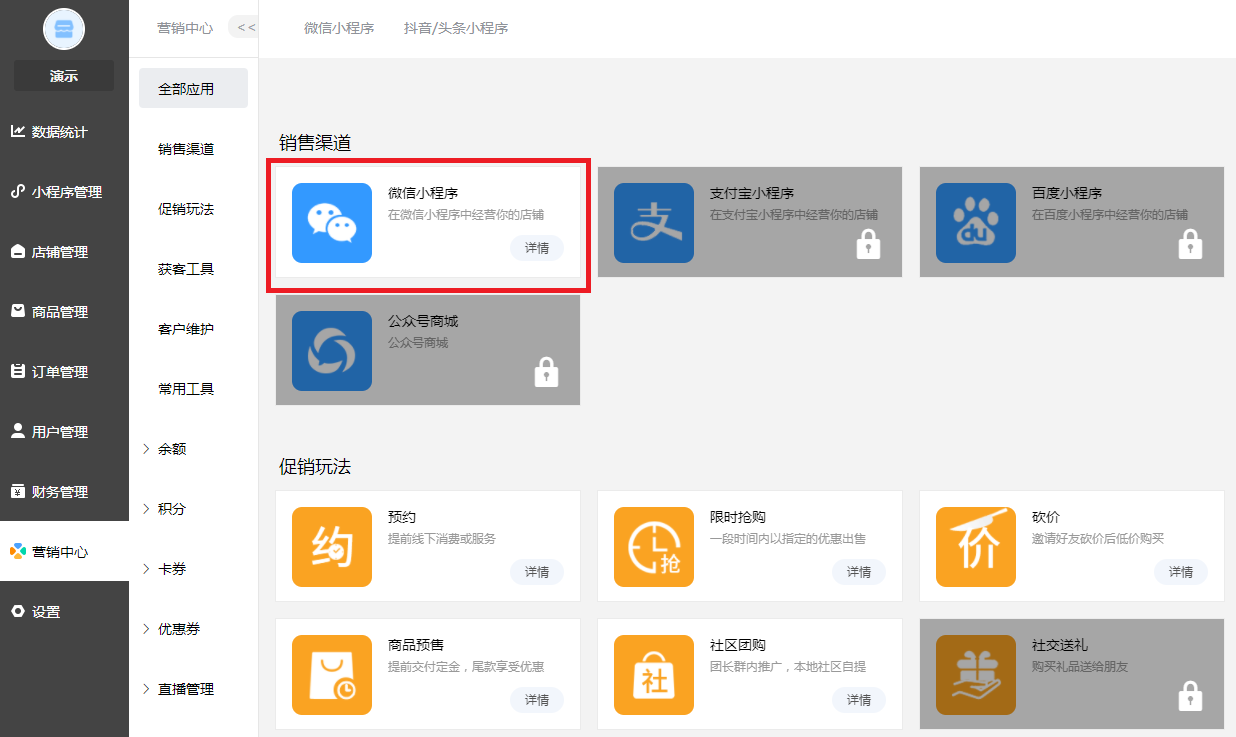
Task: Click lock icon on 支付宝小程序 card
Action: point(868,244)
